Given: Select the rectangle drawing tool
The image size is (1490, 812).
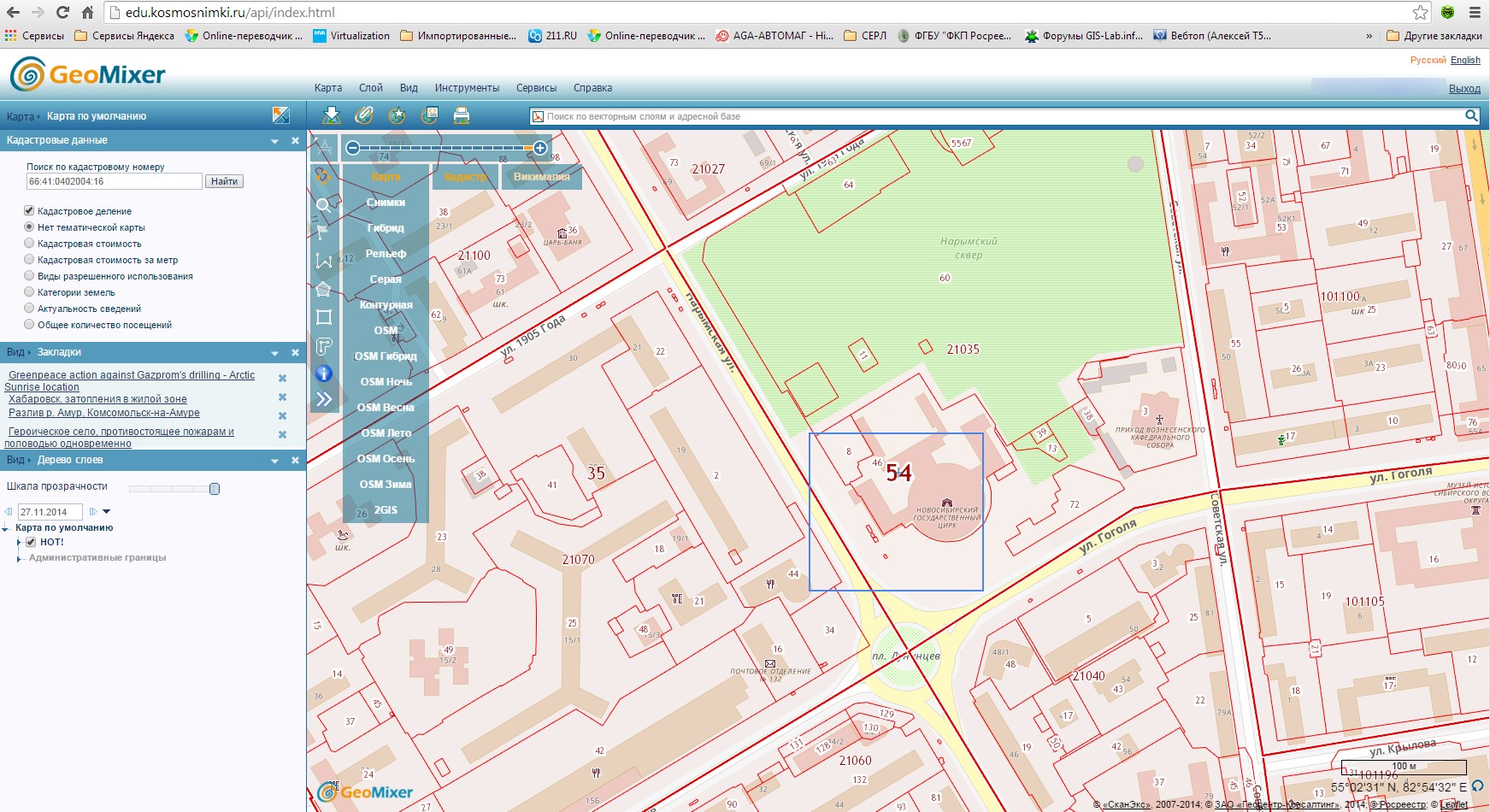Looking at the screenshot, I should (323, 317).
